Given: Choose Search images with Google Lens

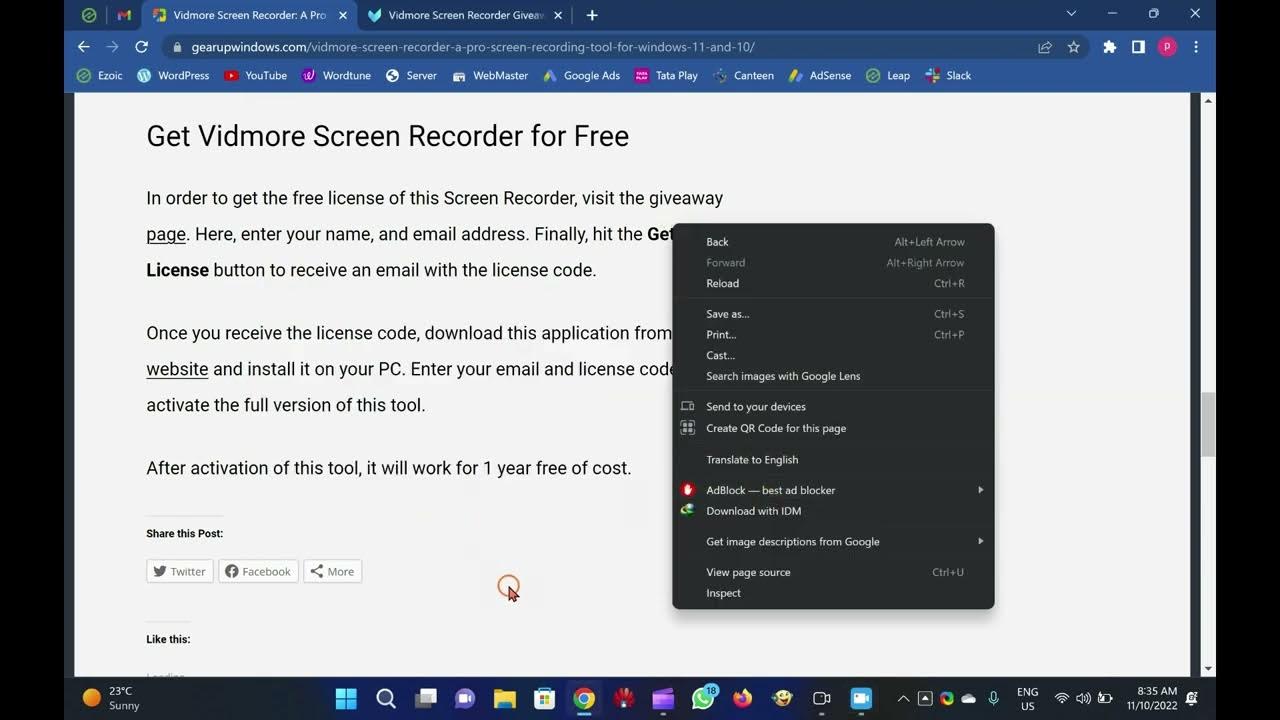Looking at the screenshot, I should tap(833, 376).
